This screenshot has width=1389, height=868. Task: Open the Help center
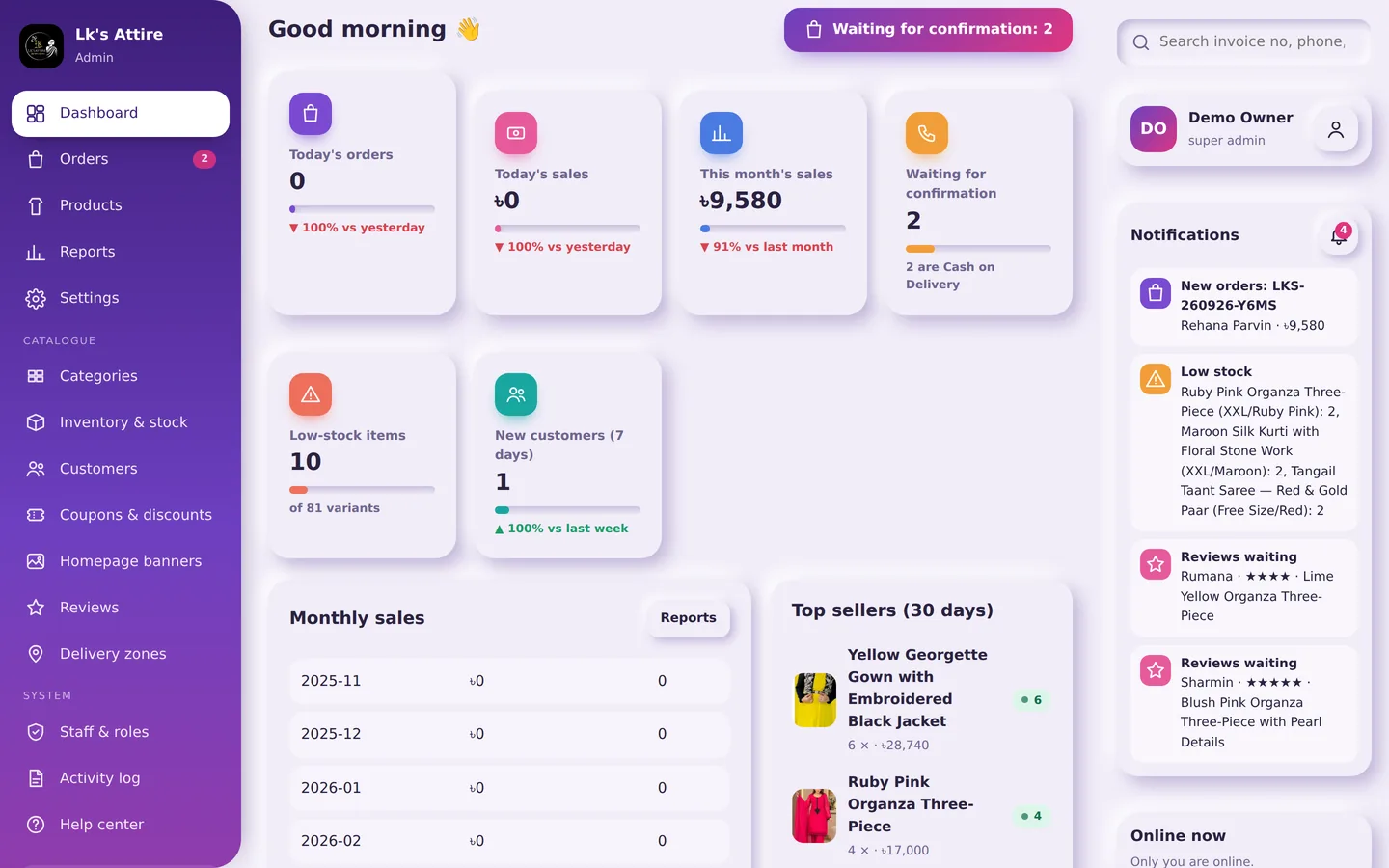coord(121,826)
